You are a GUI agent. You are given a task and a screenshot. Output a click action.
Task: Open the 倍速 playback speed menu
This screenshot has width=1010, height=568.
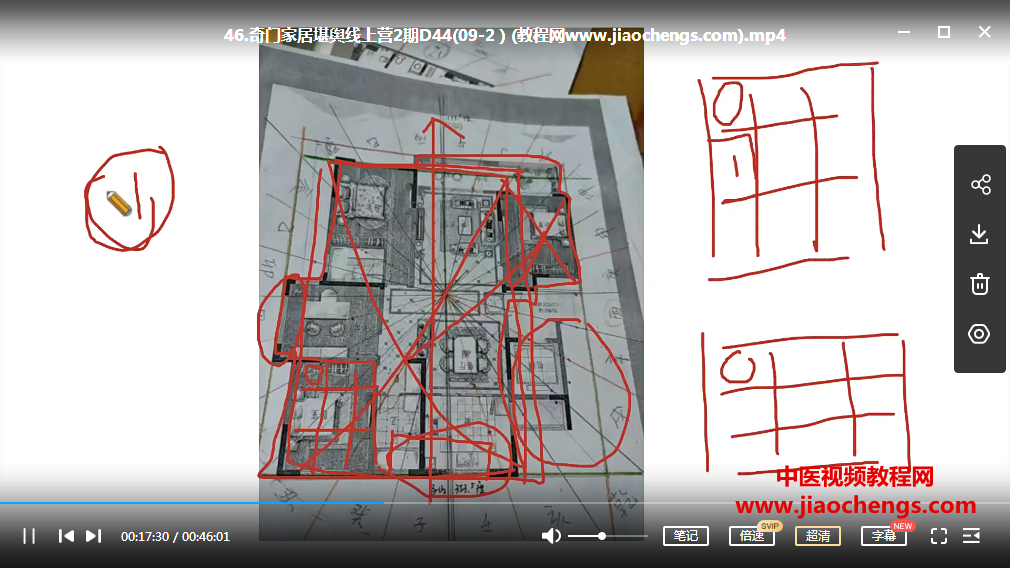(752, 536)
